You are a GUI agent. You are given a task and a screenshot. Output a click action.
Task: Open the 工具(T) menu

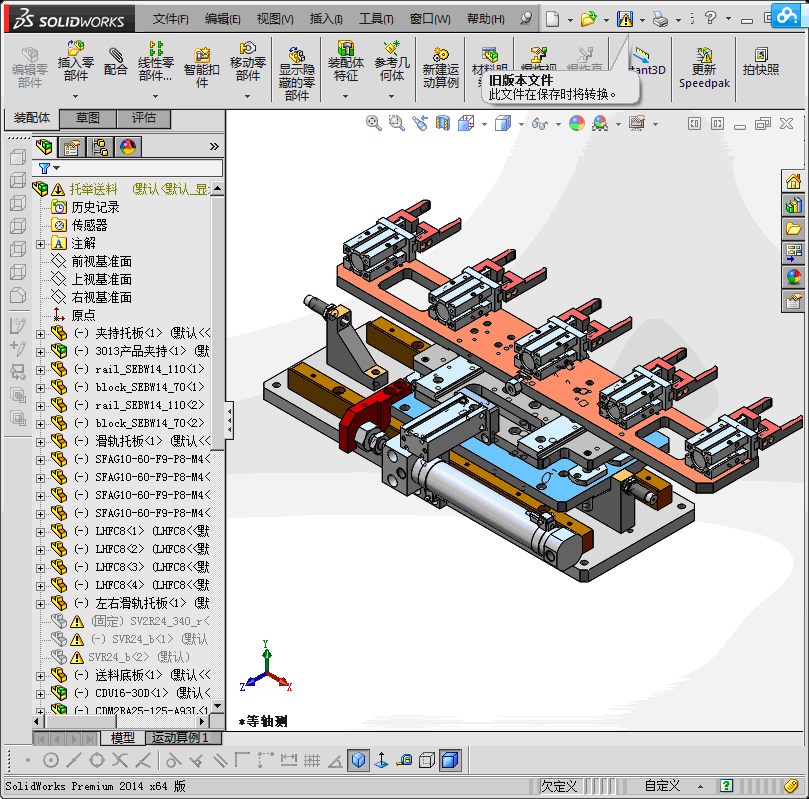(x=376, y=19)
